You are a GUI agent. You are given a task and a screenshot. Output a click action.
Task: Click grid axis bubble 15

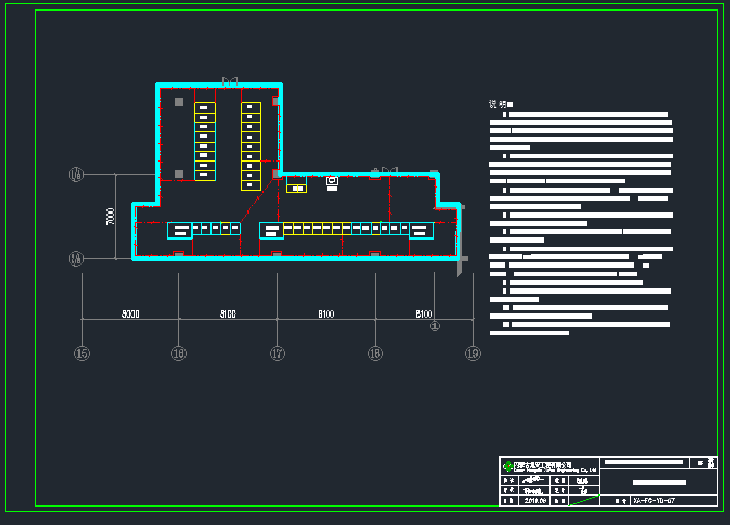[82, 353]
